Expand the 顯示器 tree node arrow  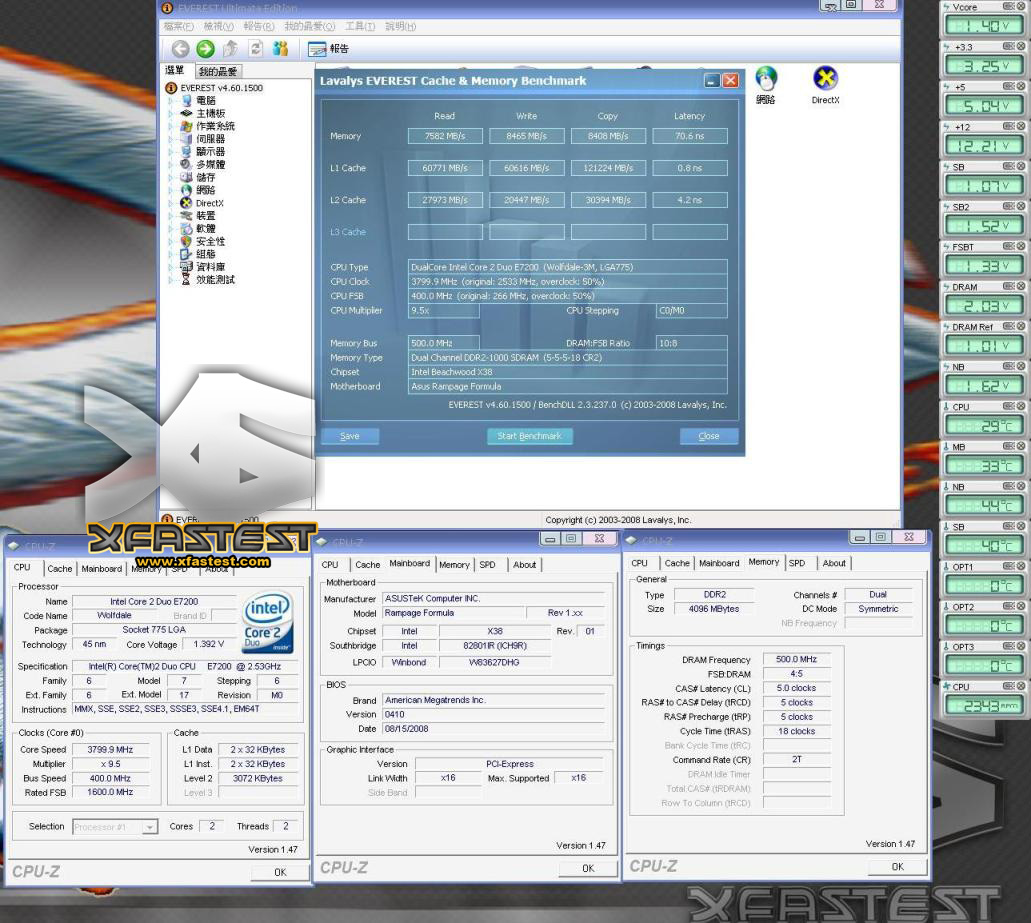(x=171, y=152)
